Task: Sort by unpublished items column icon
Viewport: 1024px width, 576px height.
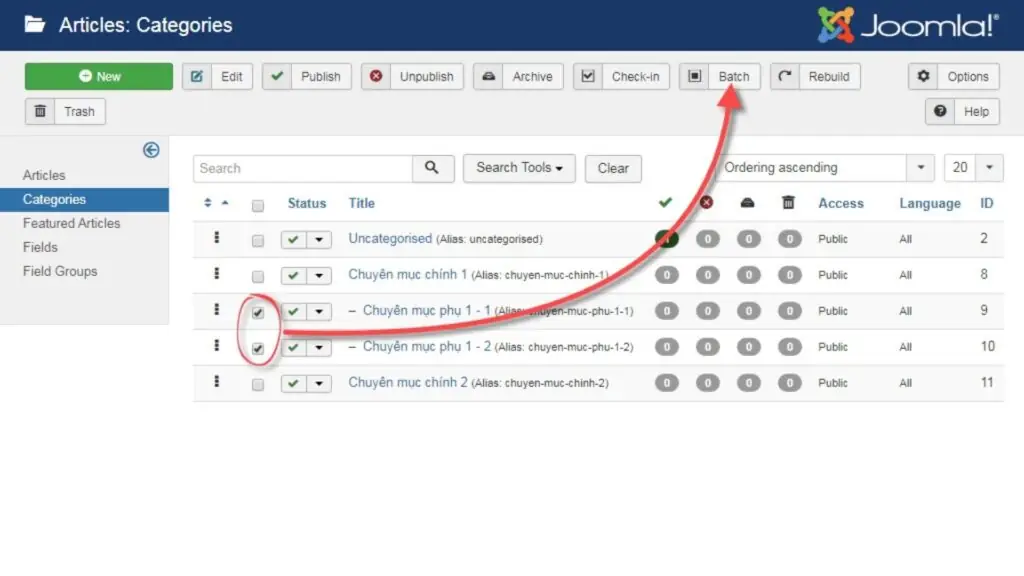Action: [707, 202]
